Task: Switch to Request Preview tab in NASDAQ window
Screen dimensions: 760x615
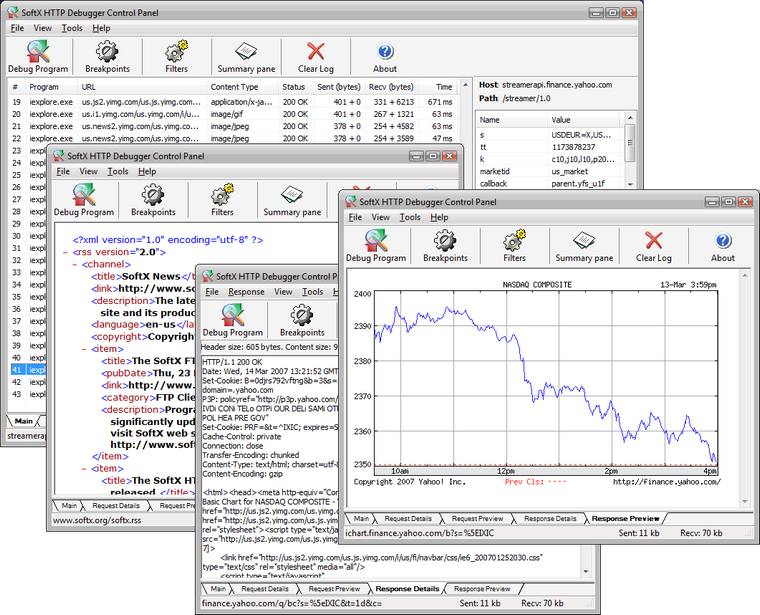Action: [477, 519]
